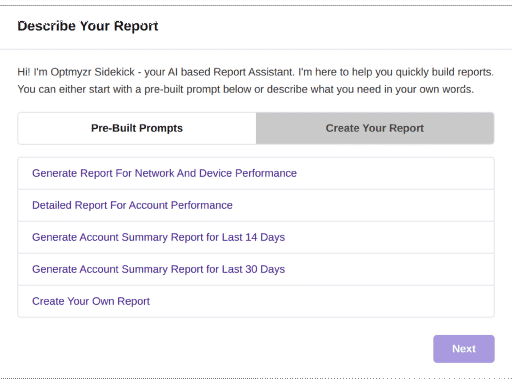512x384 pixels.
Task: Switch to the Pre-Built Prompts tab
Action: [x=137, y=128]
